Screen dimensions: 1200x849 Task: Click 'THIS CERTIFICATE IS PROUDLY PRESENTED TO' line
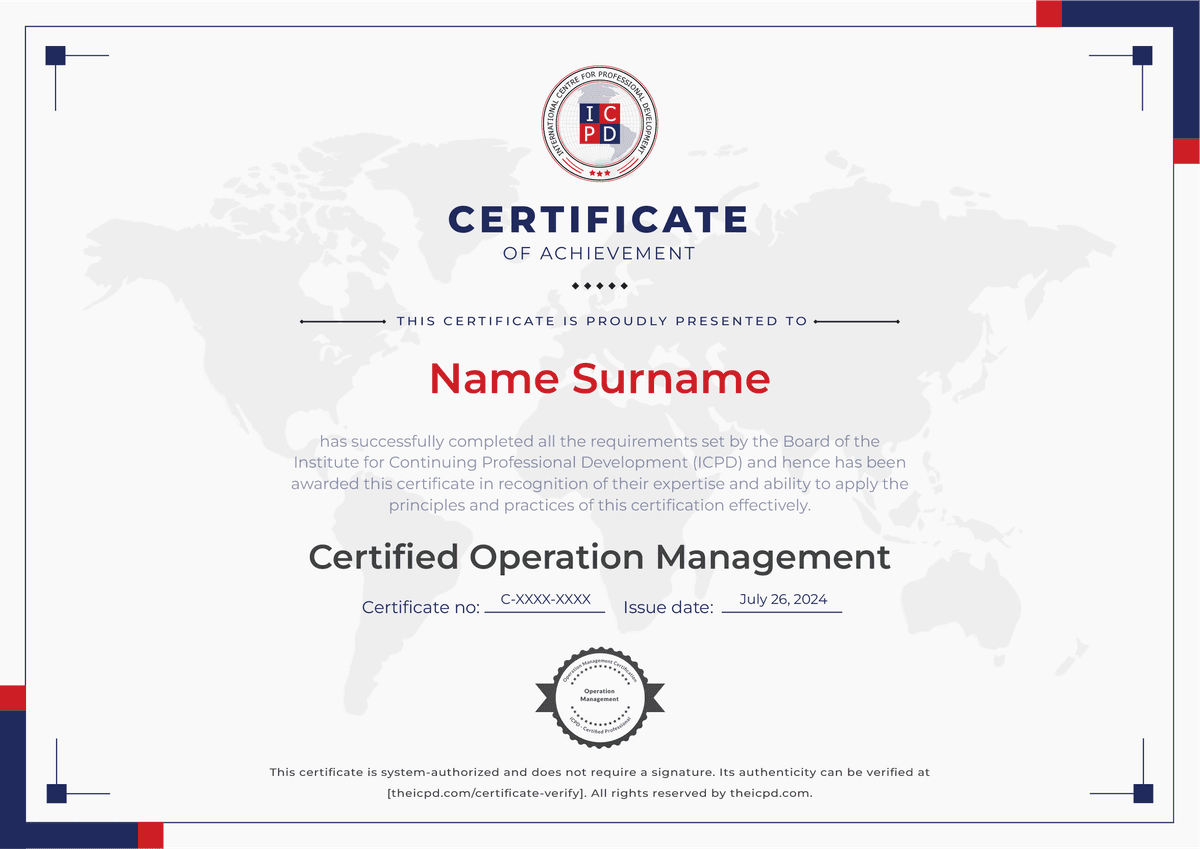602,321
